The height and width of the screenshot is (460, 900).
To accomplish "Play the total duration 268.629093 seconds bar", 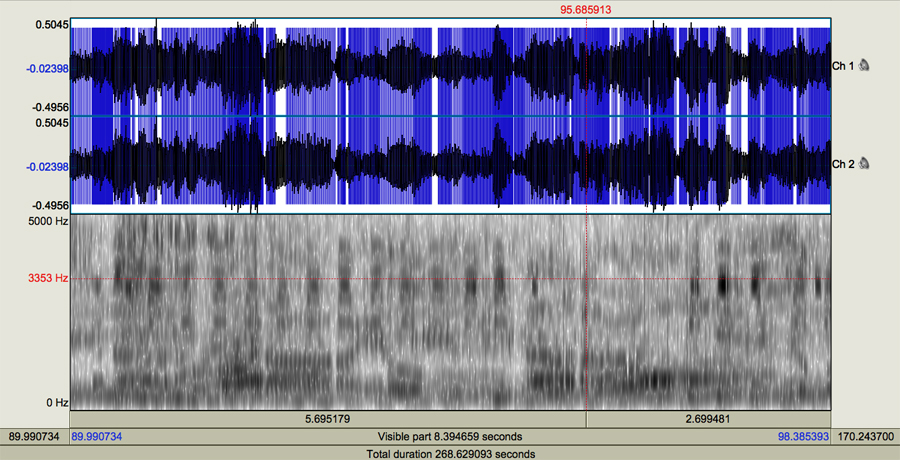I will 450,454.
